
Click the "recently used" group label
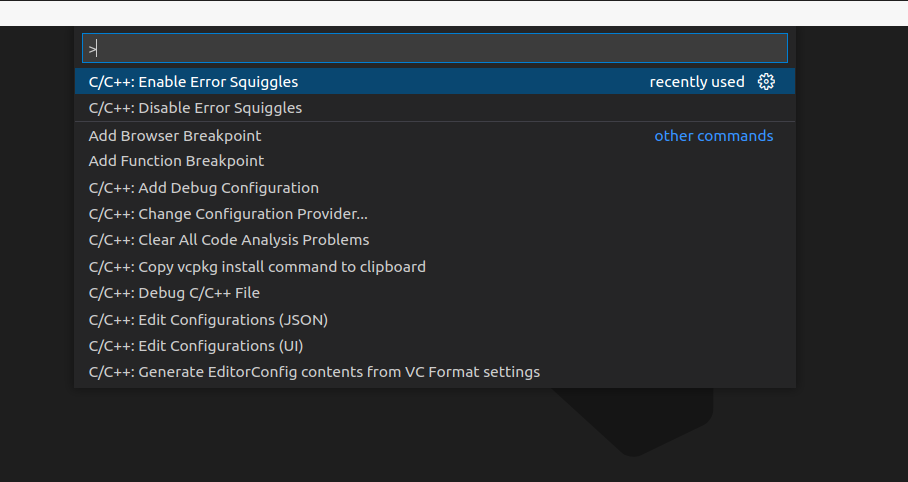tap(697, 82)
